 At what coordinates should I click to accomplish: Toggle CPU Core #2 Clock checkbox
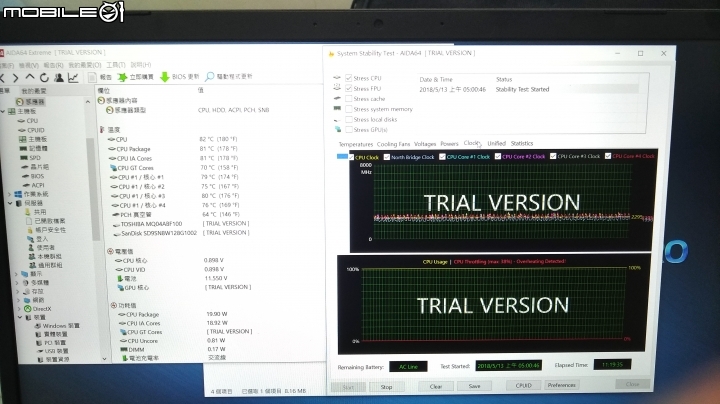(x=498, y=156)
